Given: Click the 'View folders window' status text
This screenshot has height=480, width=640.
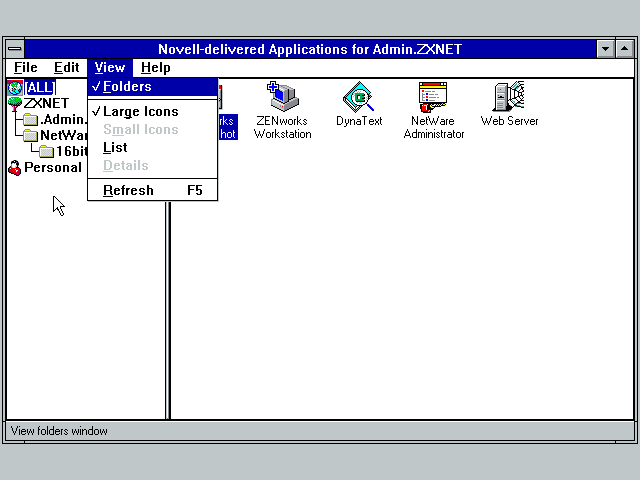Looking at the screenshot, I should coord(59,431).
